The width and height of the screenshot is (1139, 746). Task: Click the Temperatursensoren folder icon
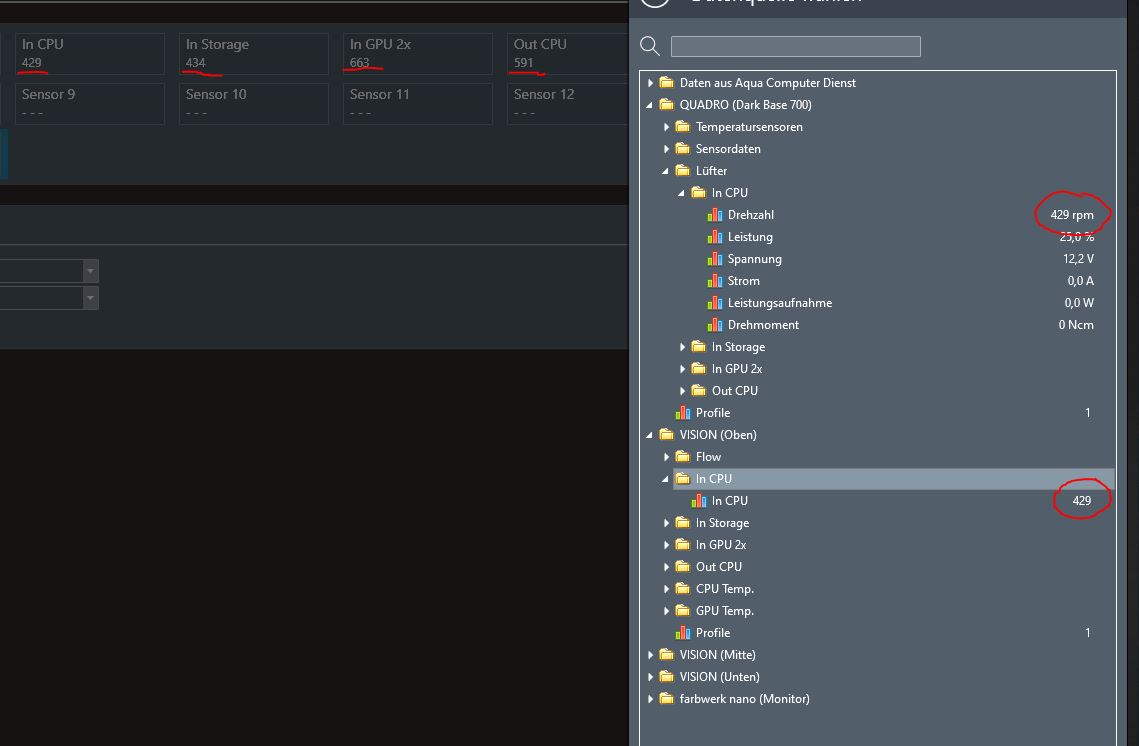tap(683, 126)
